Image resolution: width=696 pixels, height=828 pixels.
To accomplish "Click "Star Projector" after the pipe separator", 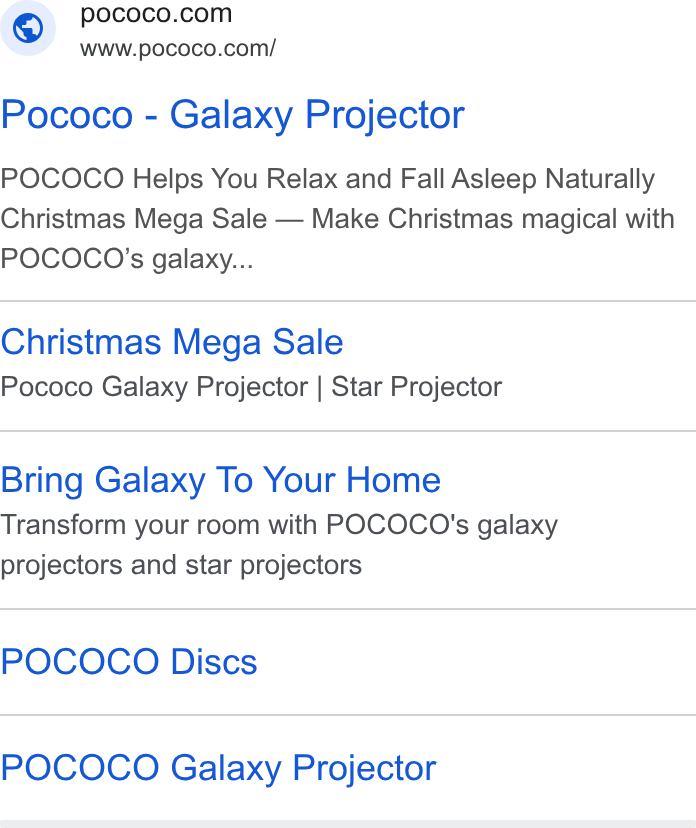I will (417, 387).
